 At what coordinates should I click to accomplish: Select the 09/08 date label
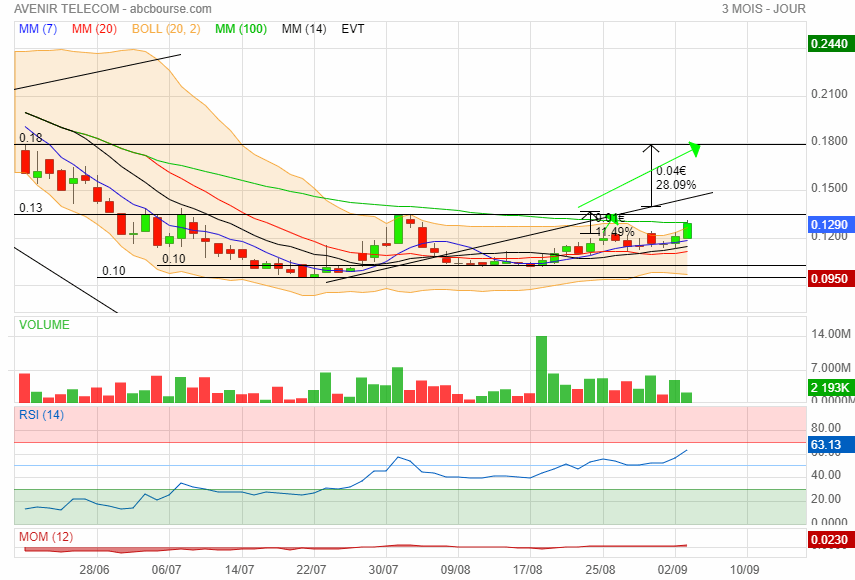[x=455, y=570]
